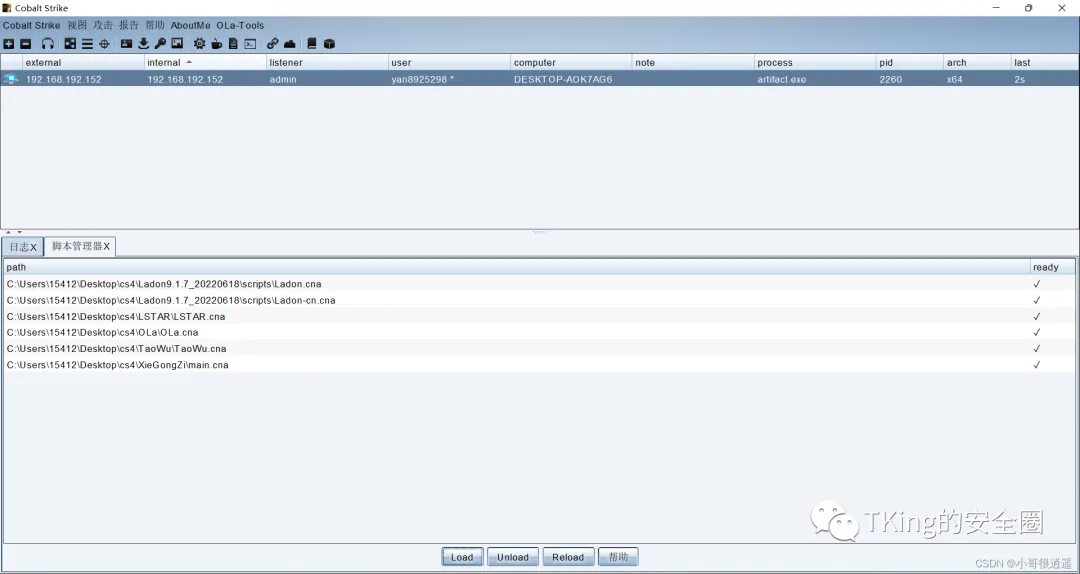The image size is (1080, 574).
Task: Click the path column header in script list
Action: [517, 267]
